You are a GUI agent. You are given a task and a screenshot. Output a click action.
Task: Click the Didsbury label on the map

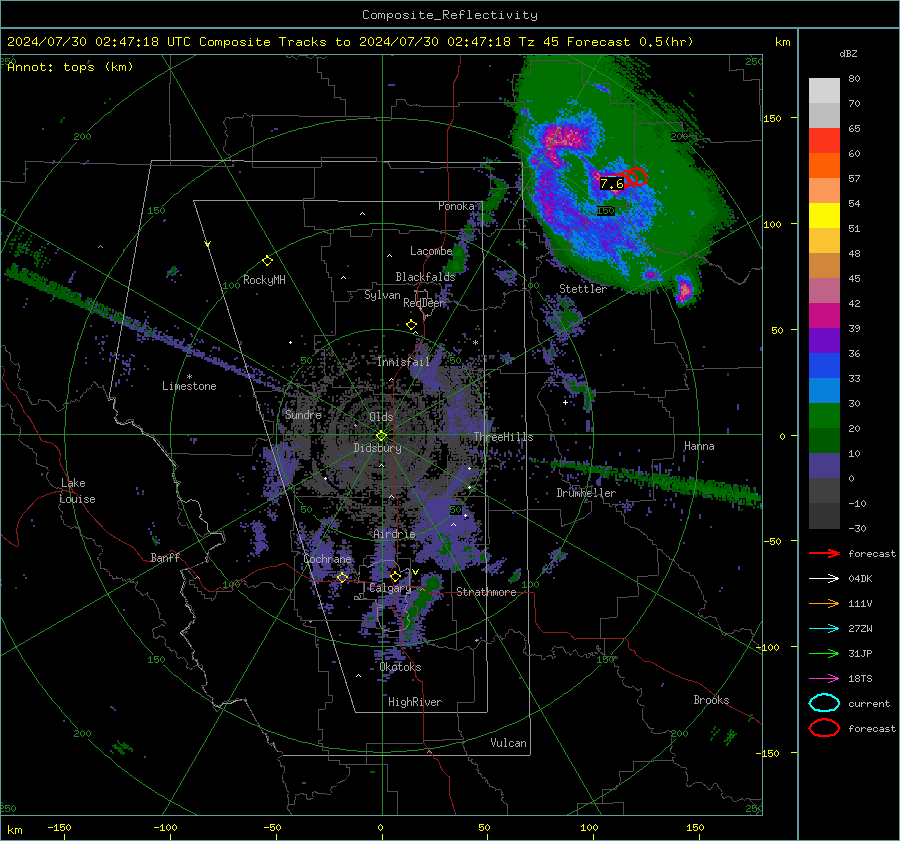(377, 448)
